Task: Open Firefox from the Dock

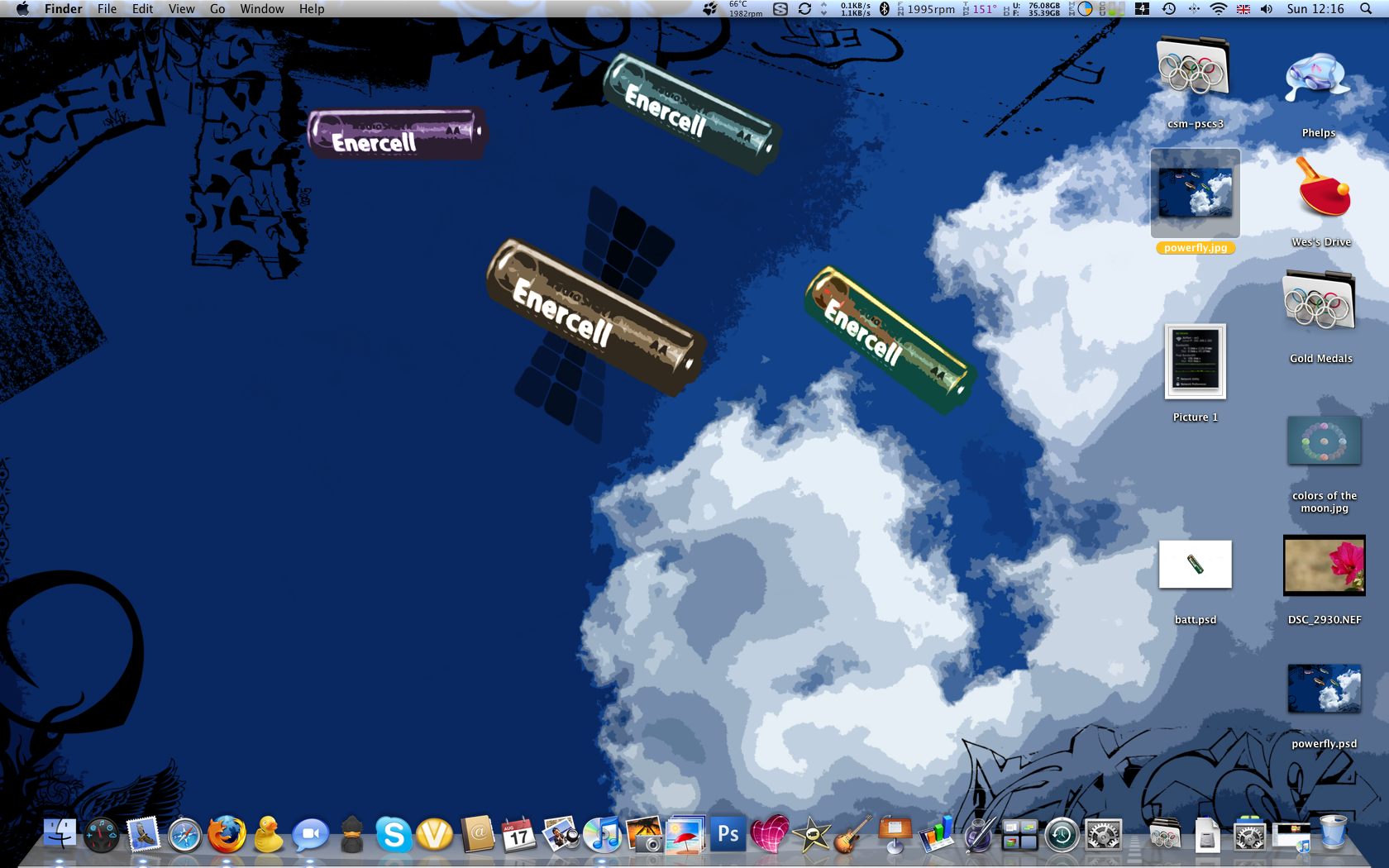Action: coord(227,834)
